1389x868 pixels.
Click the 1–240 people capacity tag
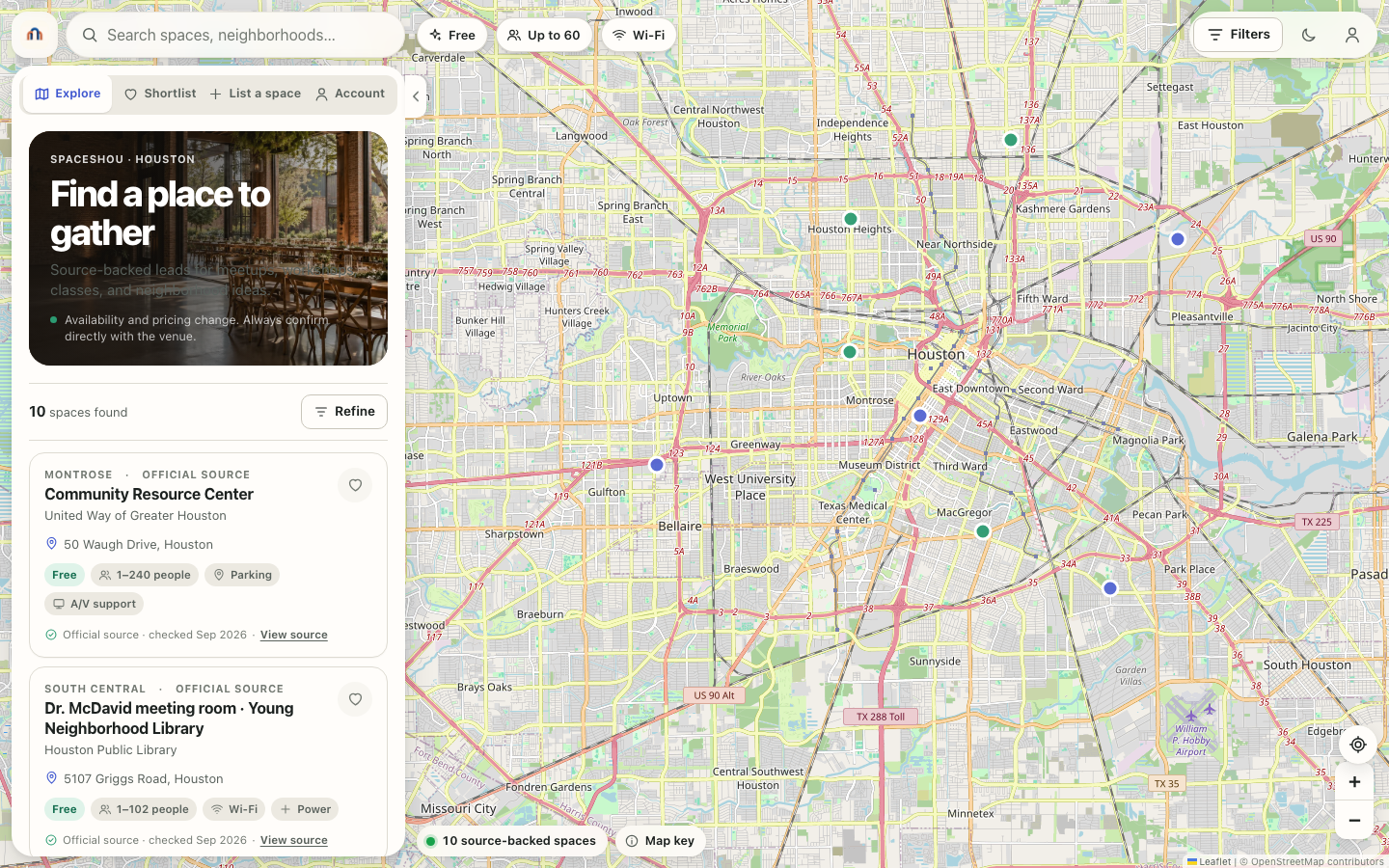coord(145,575)
